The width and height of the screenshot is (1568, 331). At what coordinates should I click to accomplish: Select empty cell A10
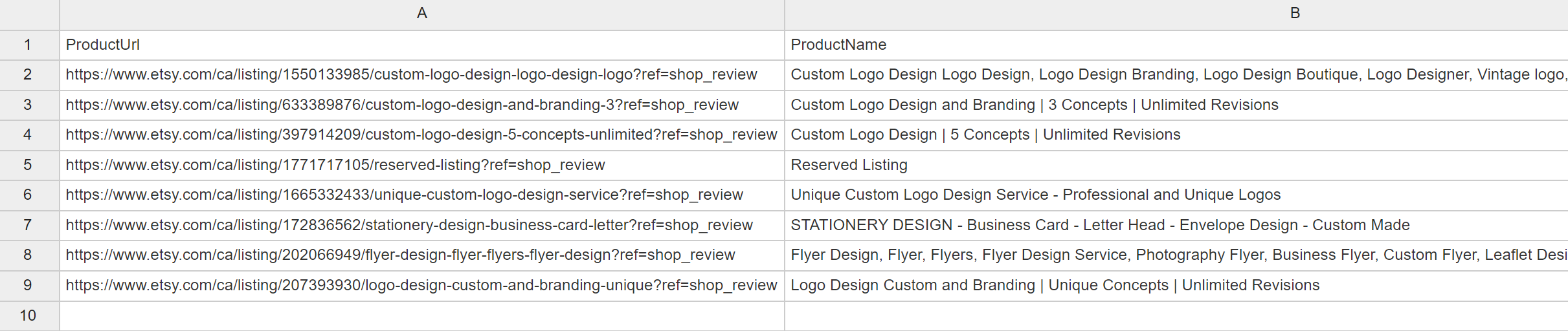421,315
